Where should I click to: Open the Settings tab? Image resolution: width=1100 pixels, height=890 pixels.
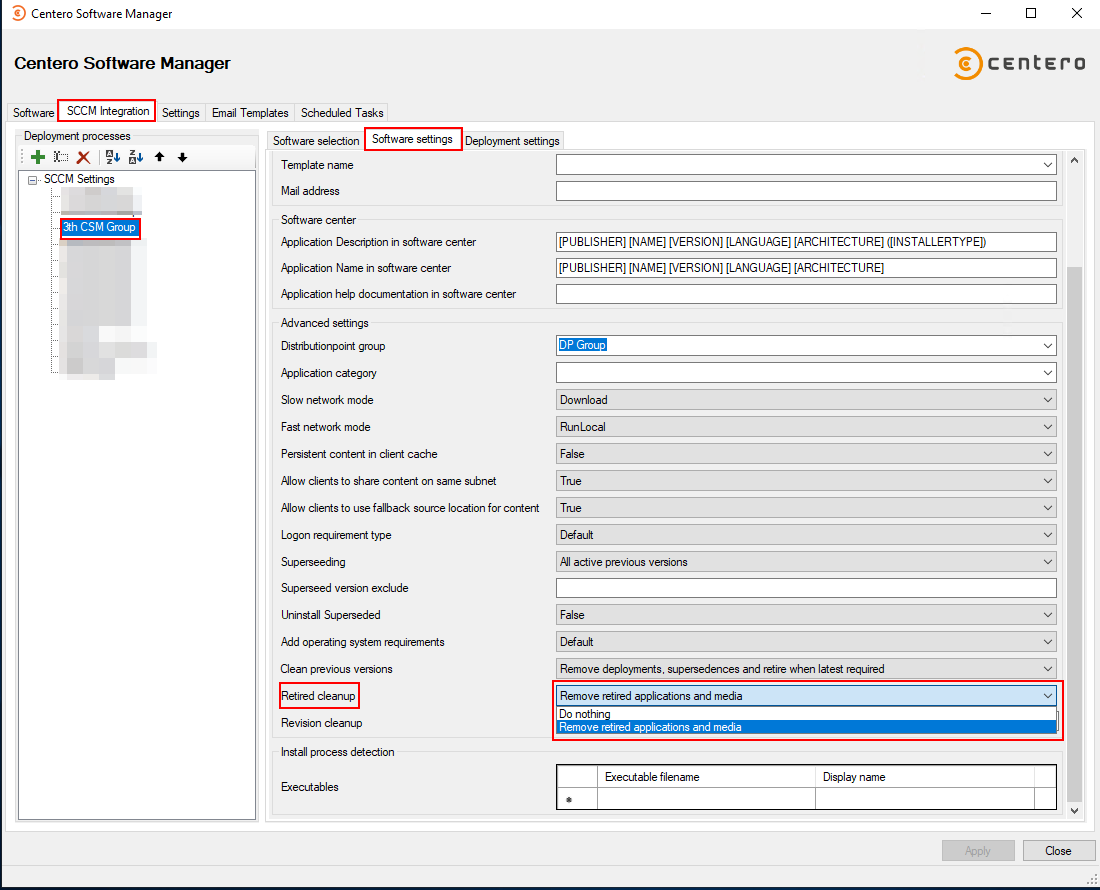point(180,113)
